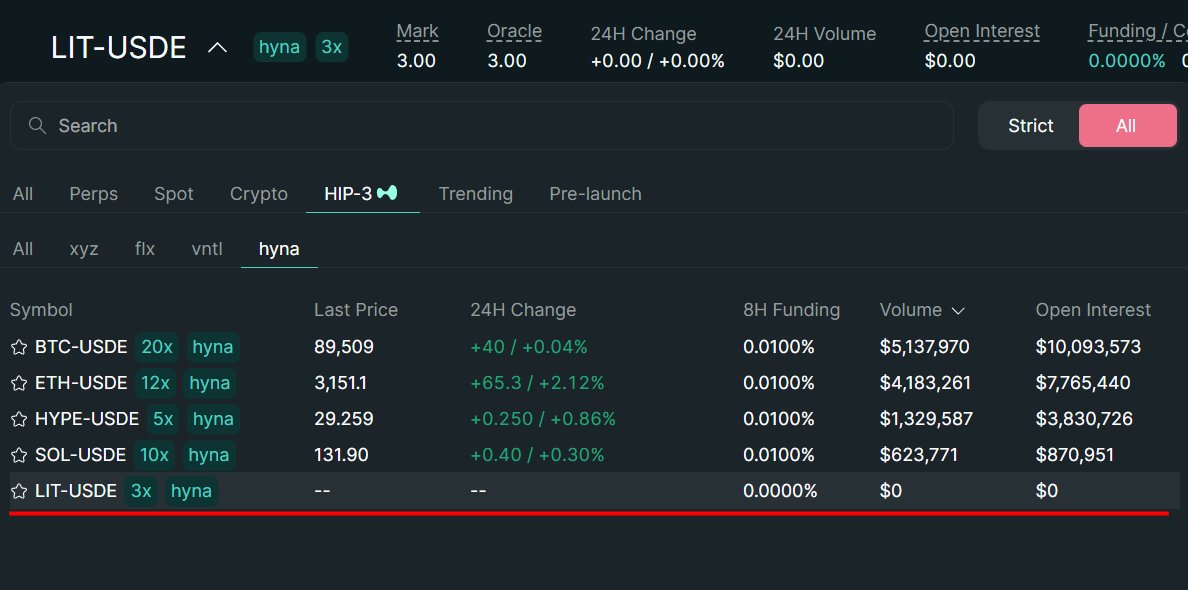The width and height of the screenshot is (1188, 590).
Task: Select the LIT-USDE symbol row
Action: pos(595,492)
